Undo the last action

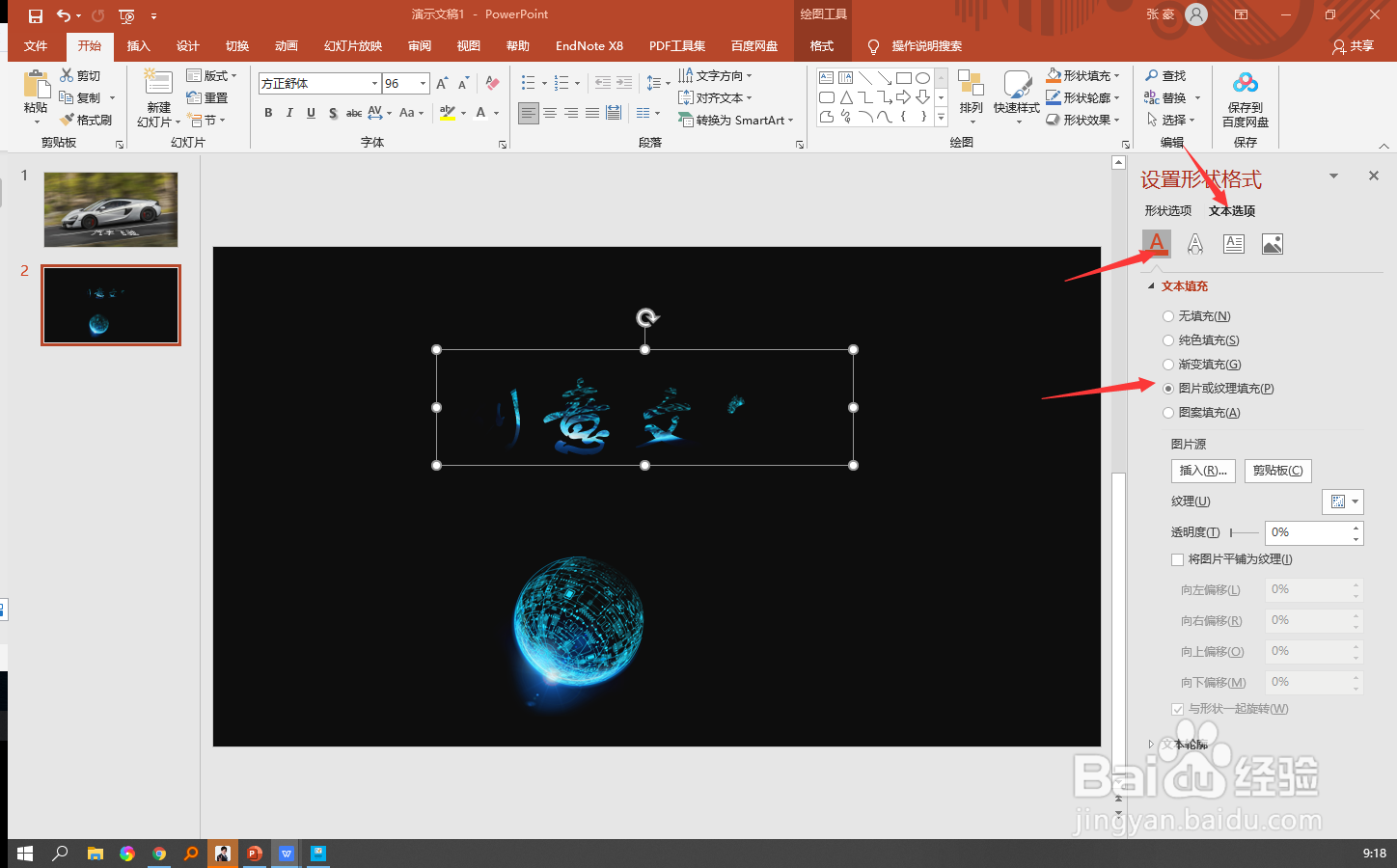(64, 15)
